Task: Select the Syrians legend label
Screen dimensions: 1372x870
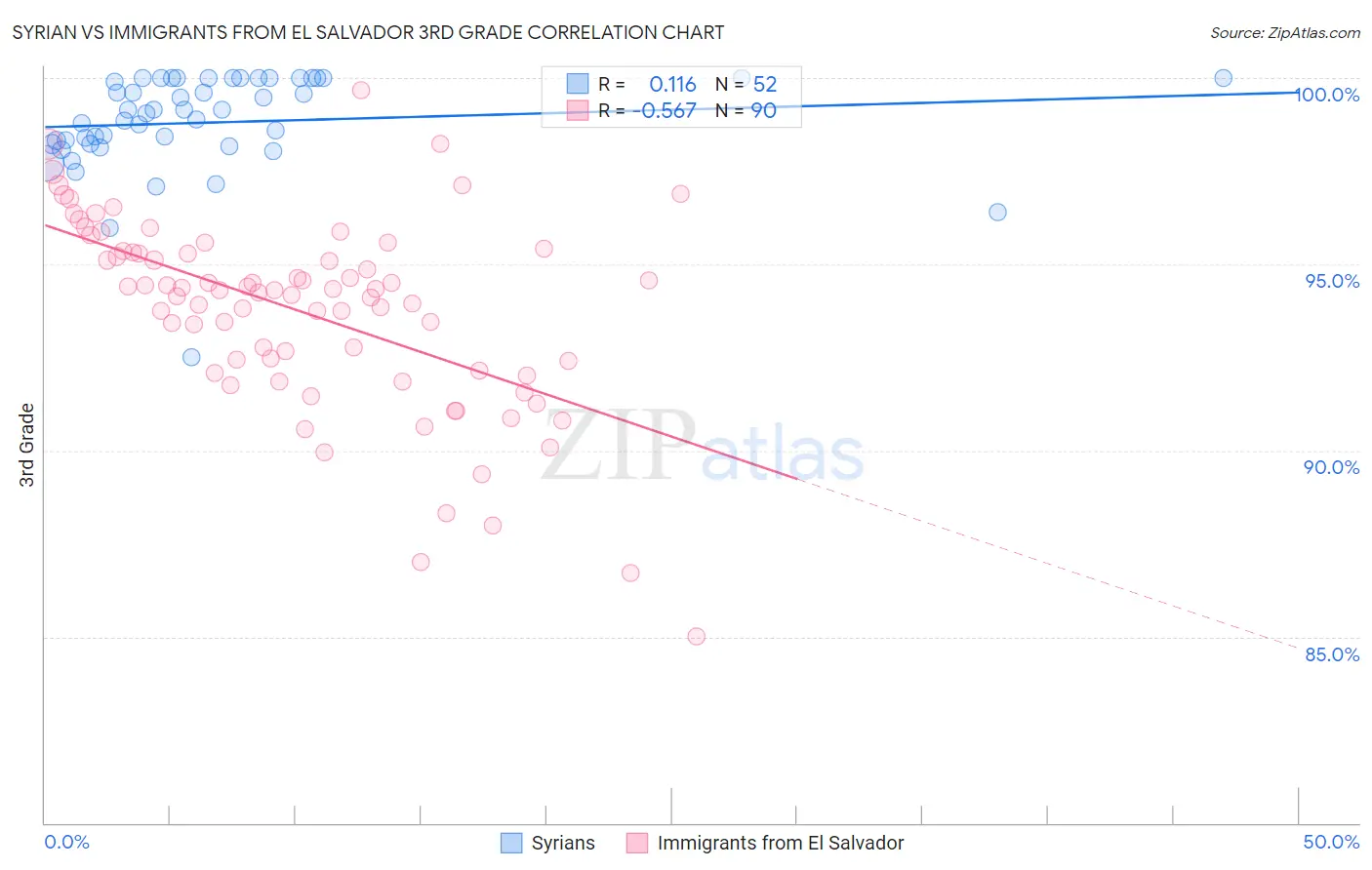Action: (563, 843)
